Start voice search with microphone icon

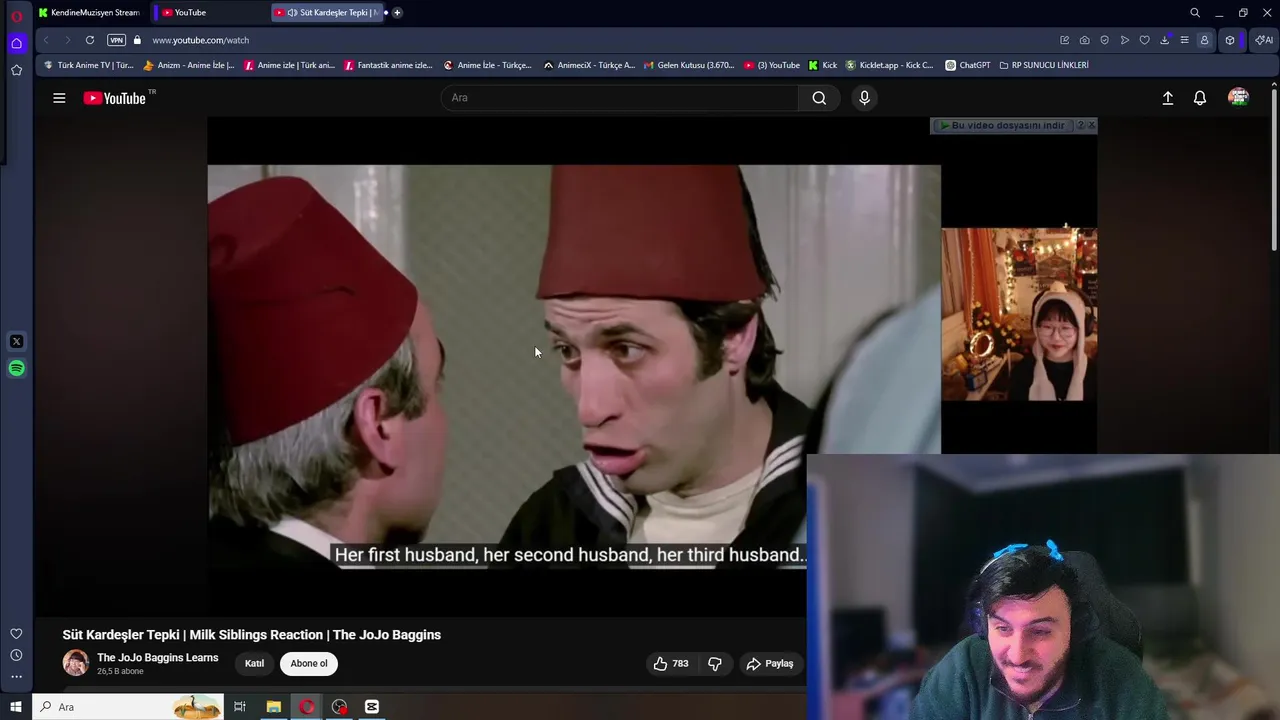coord(864,98)
